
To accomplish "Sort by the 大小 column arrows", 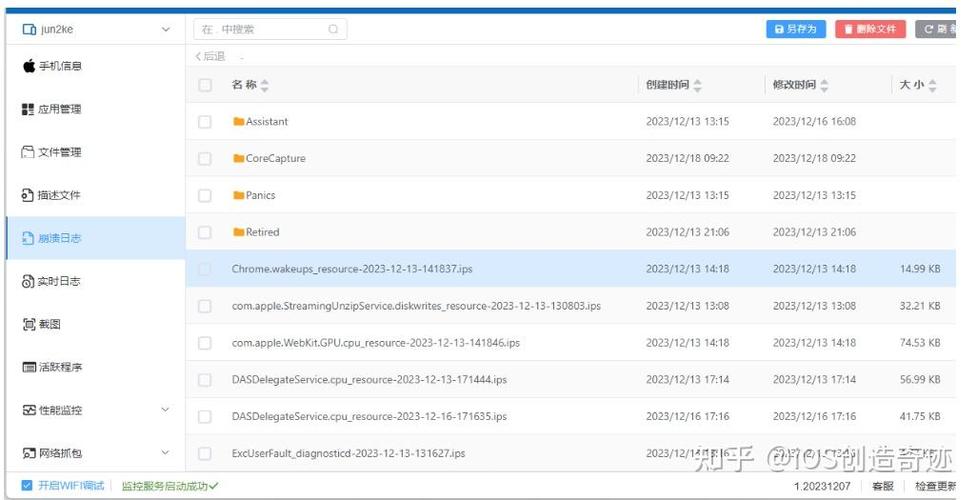I will click(932, 85).
